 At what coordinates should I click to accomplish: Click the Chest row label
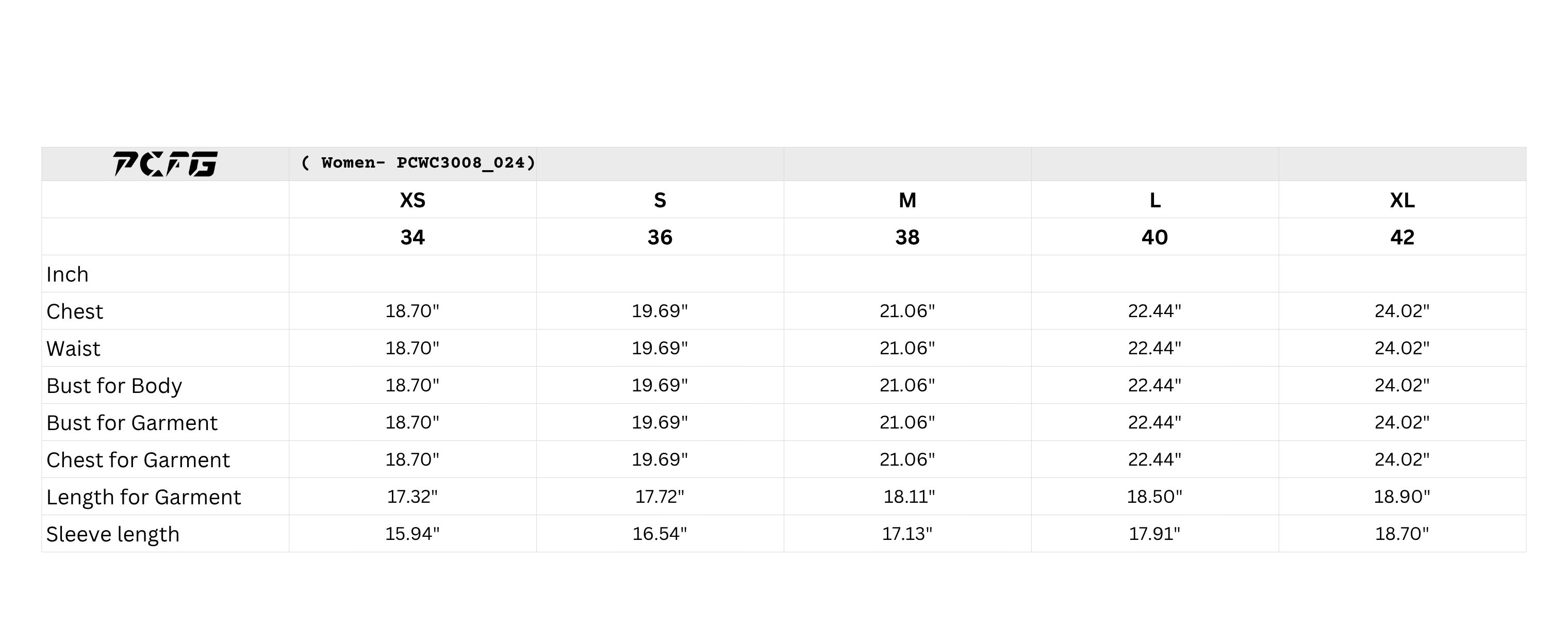75,311
